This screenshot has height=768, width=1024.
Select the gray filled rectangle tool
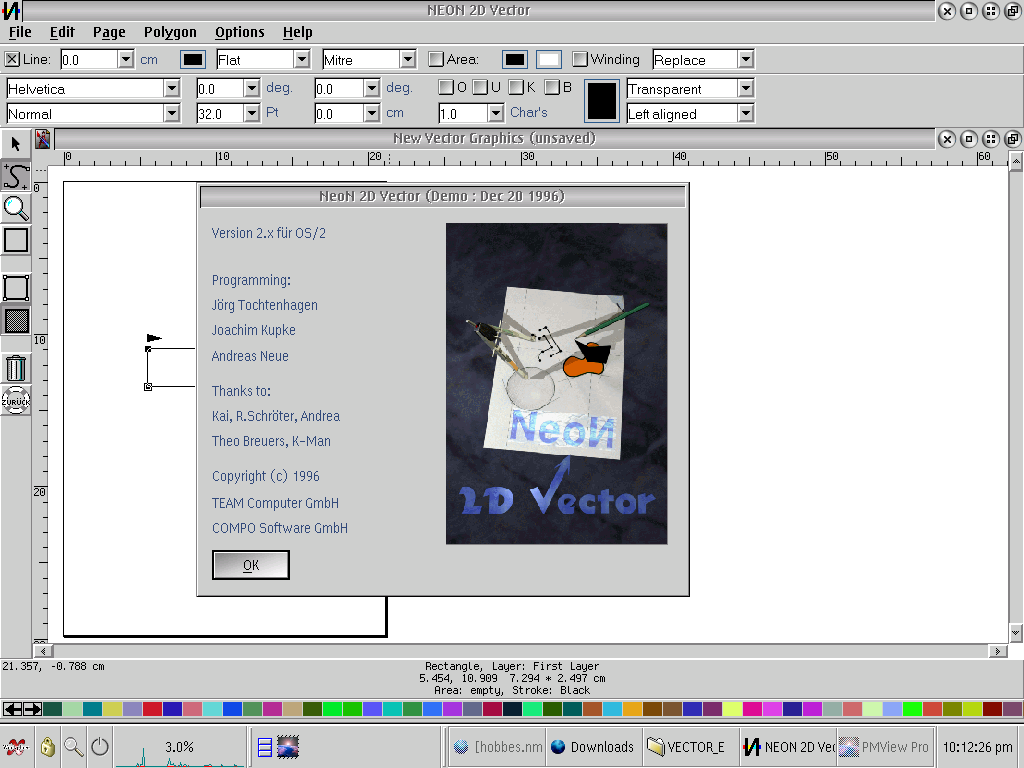coord(16,321)
